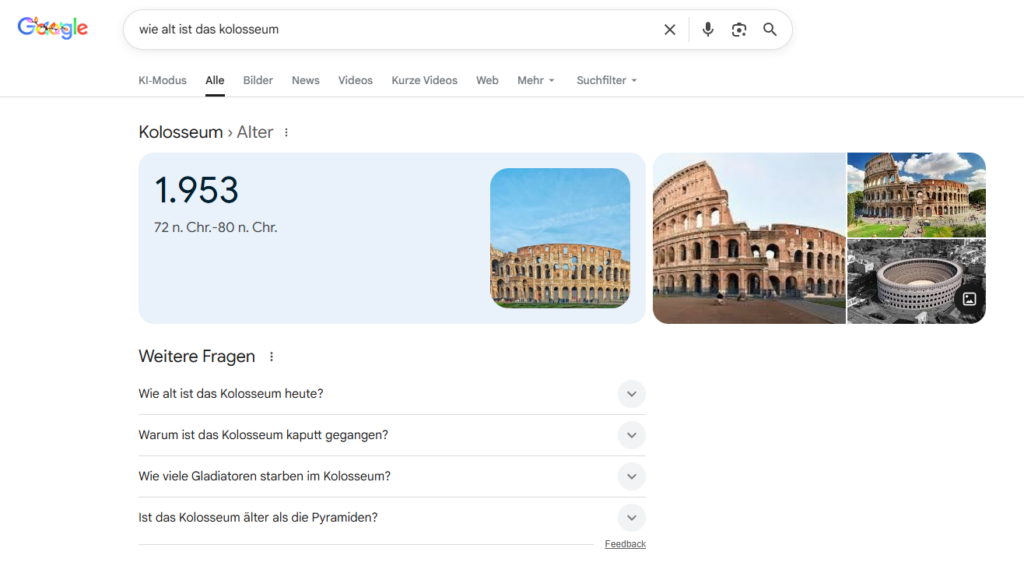Switch to the KI-Modus tab

pyautogui.click(x=162, y=80)
